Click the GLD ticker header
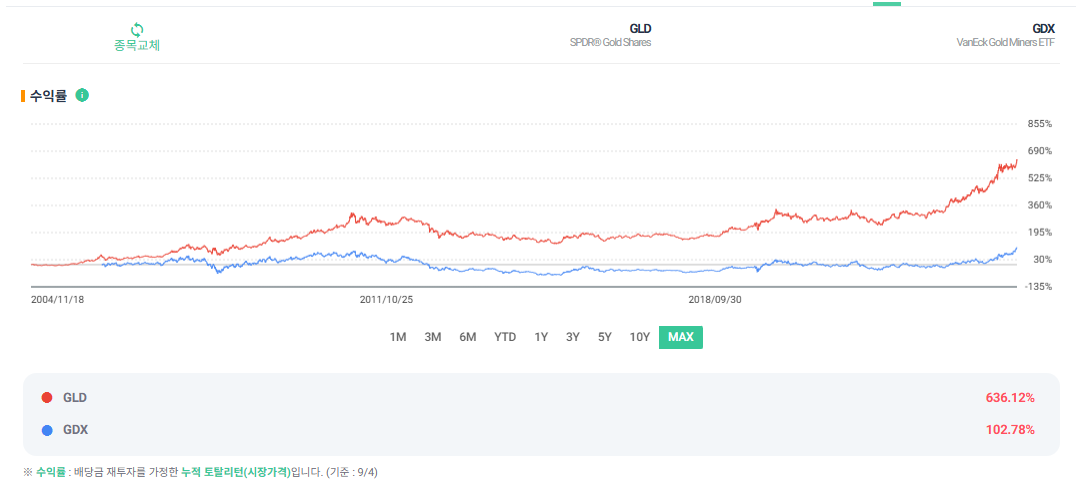The height and width of the screenshot is (488, 1091). [640, 29]
